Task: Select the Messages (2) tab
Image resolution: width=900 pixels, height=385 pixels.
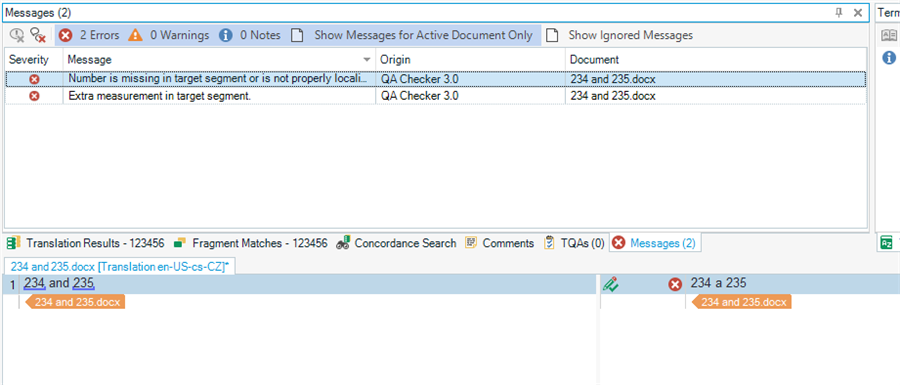Action: (x=654, y=243)
